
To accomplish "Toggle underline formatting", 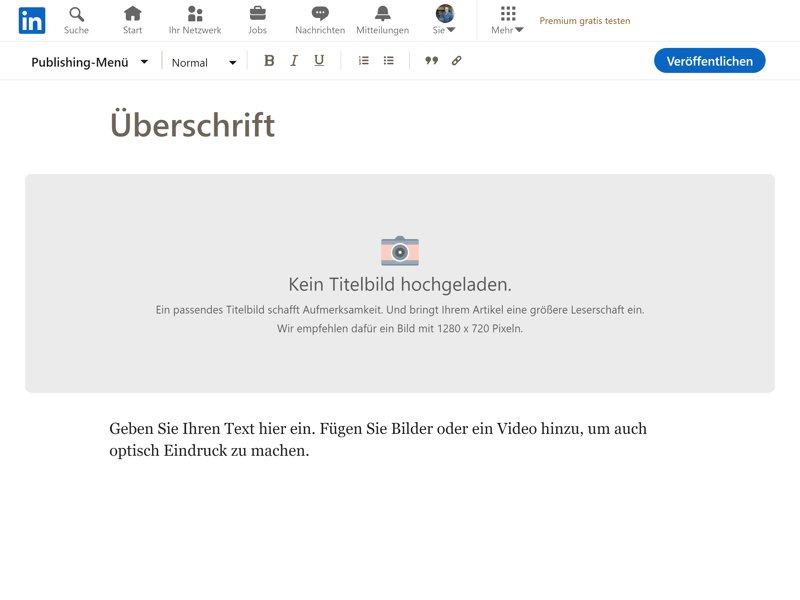I will (319, 61).
